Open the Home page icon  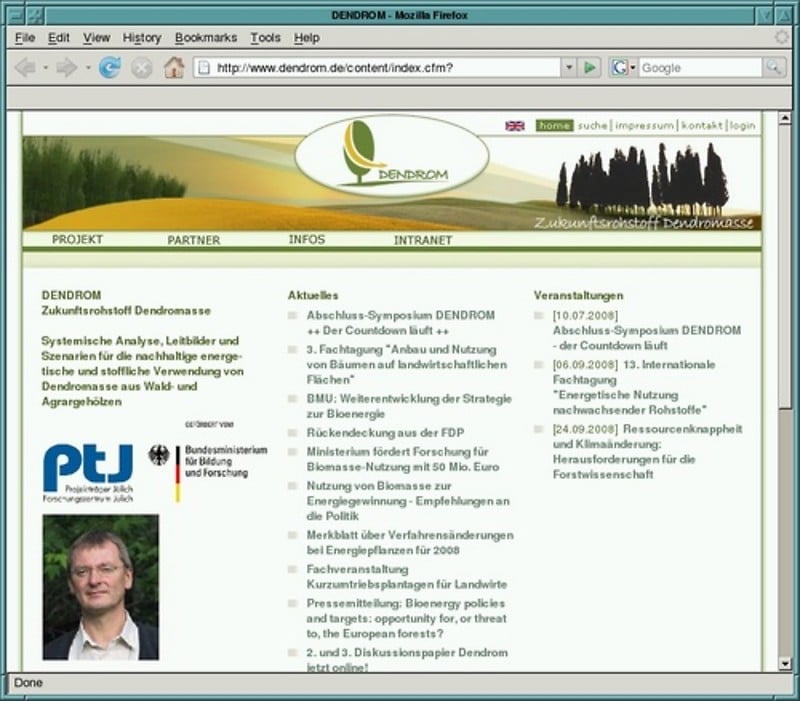[x=174, y=67]
